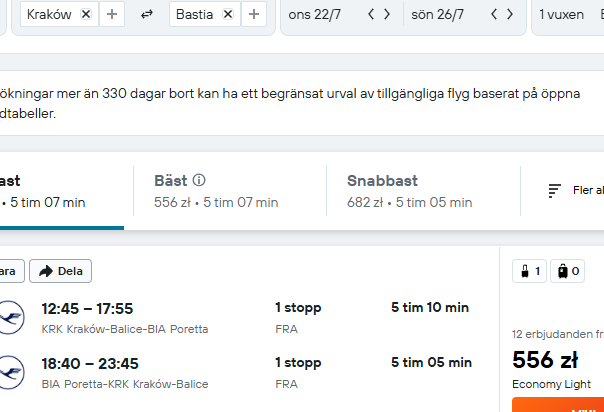
Task: Swap origin and destination airports
Action: (147, 14)
